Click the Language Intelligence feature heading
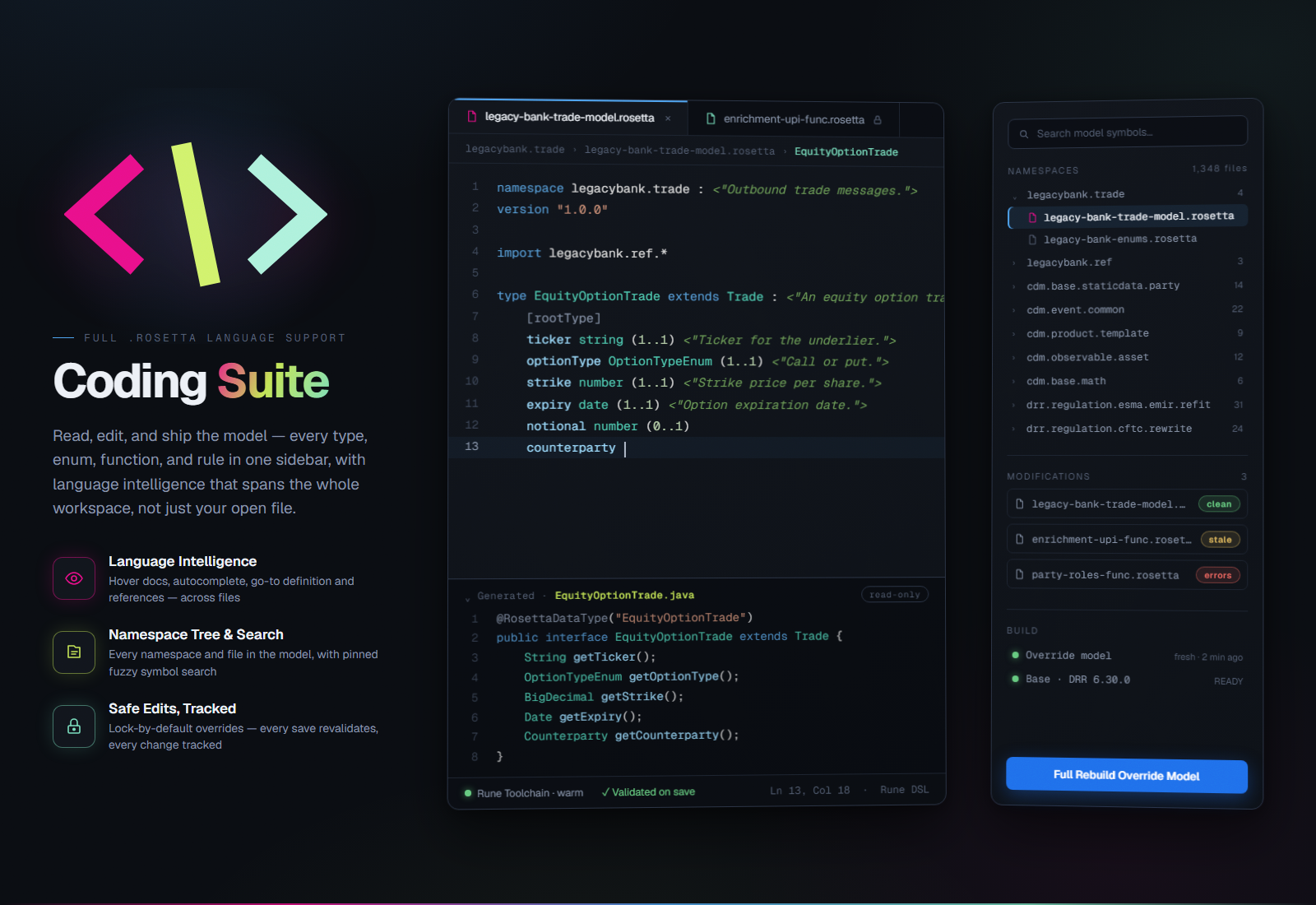The width and height of the screenshot is (1316, 905). 183,561
